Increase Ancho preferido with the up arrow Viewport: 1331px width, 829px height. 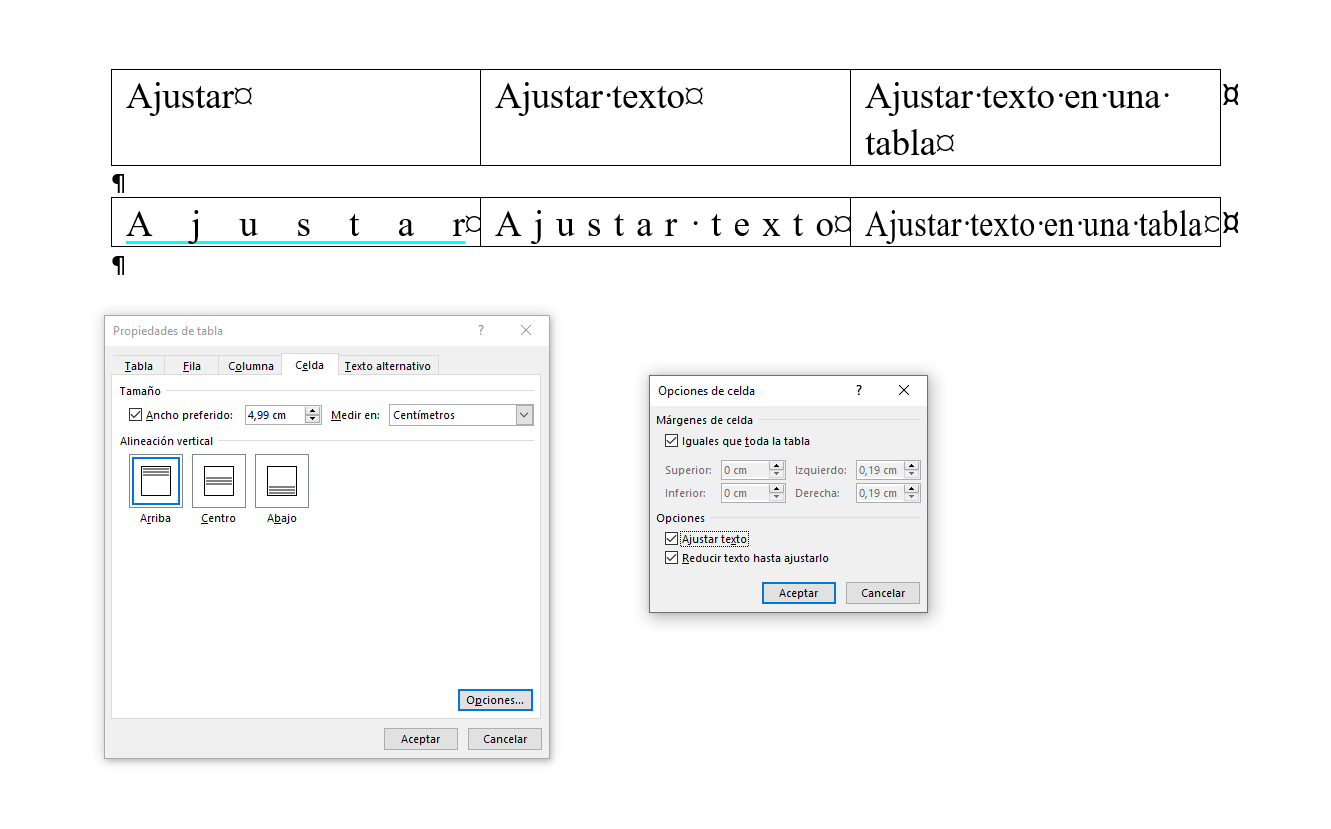pos(313,411)
